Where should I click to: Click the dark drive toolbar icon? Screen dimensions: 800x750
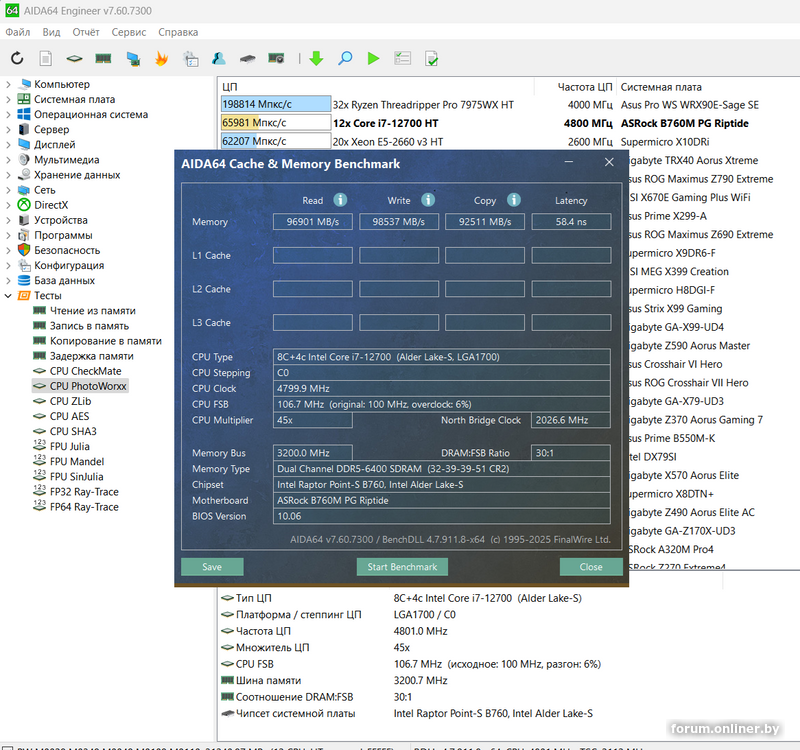(247, 59)
